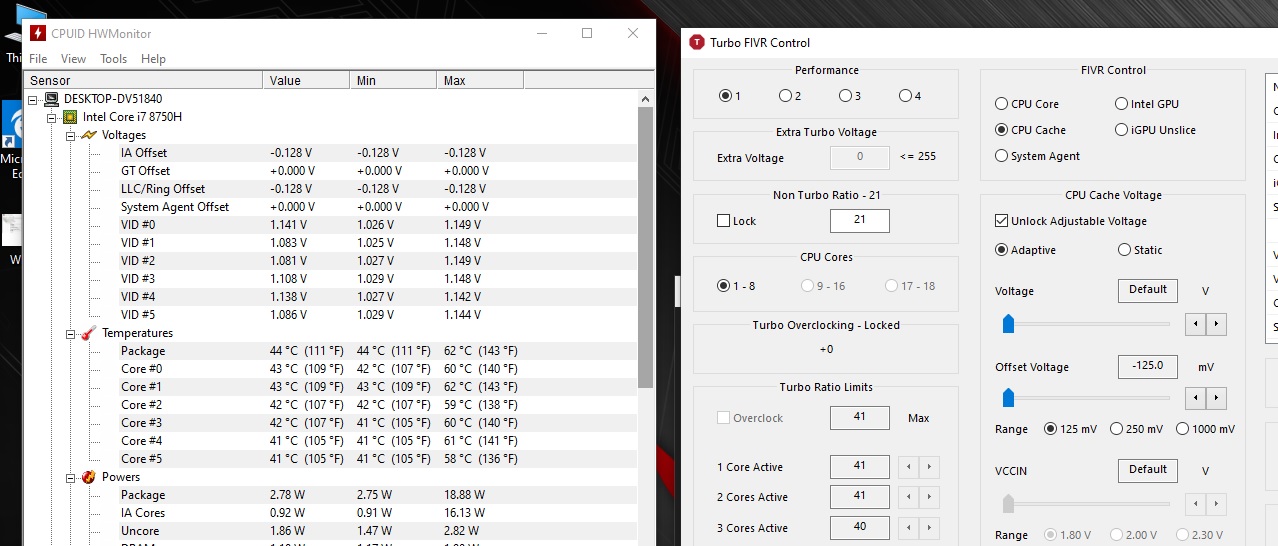Select Performance profile 3
1278x546 pixels.
(x=845, y=96)
